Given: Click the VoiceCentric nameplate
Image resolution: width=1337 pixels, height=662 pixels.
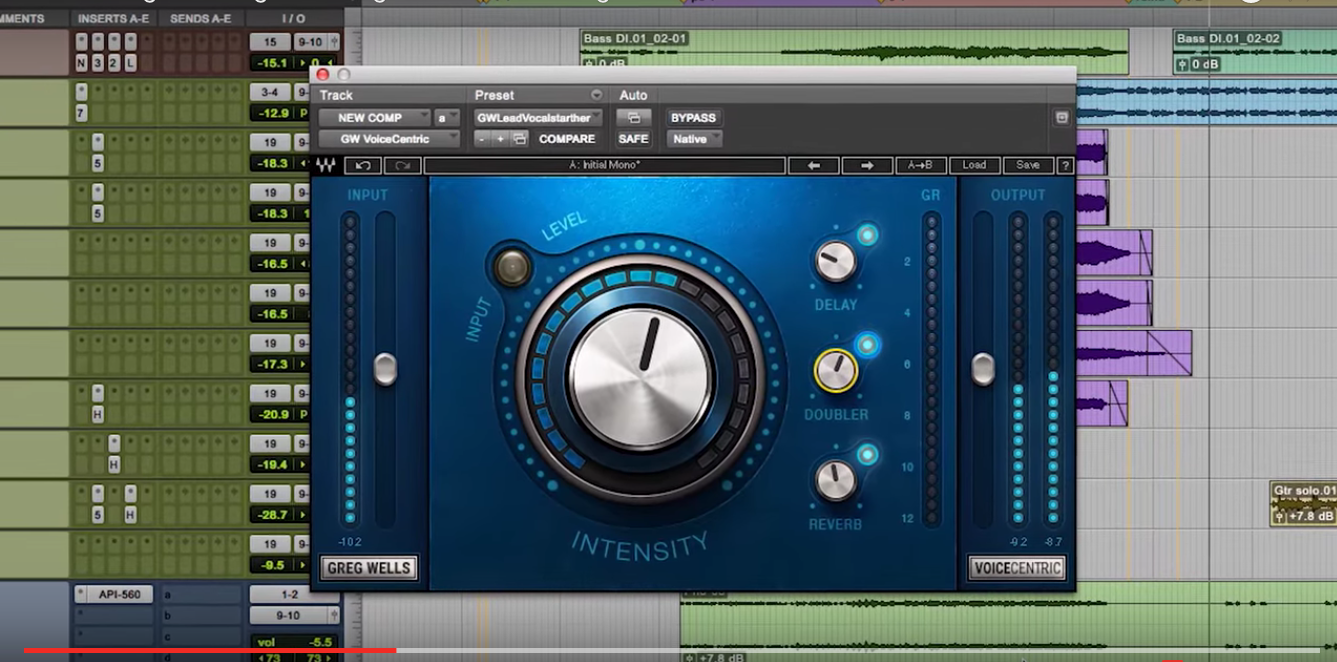Looking at the screenshot, I should 1016,568.
